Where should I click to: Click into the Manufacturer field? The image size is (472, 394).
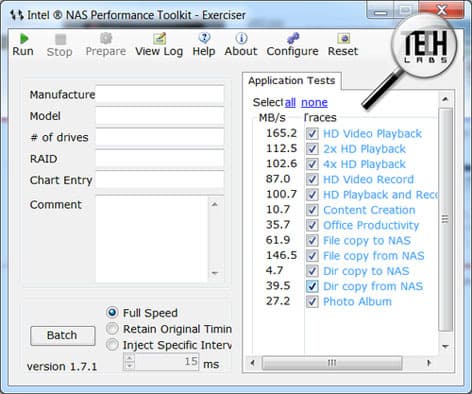160,95
